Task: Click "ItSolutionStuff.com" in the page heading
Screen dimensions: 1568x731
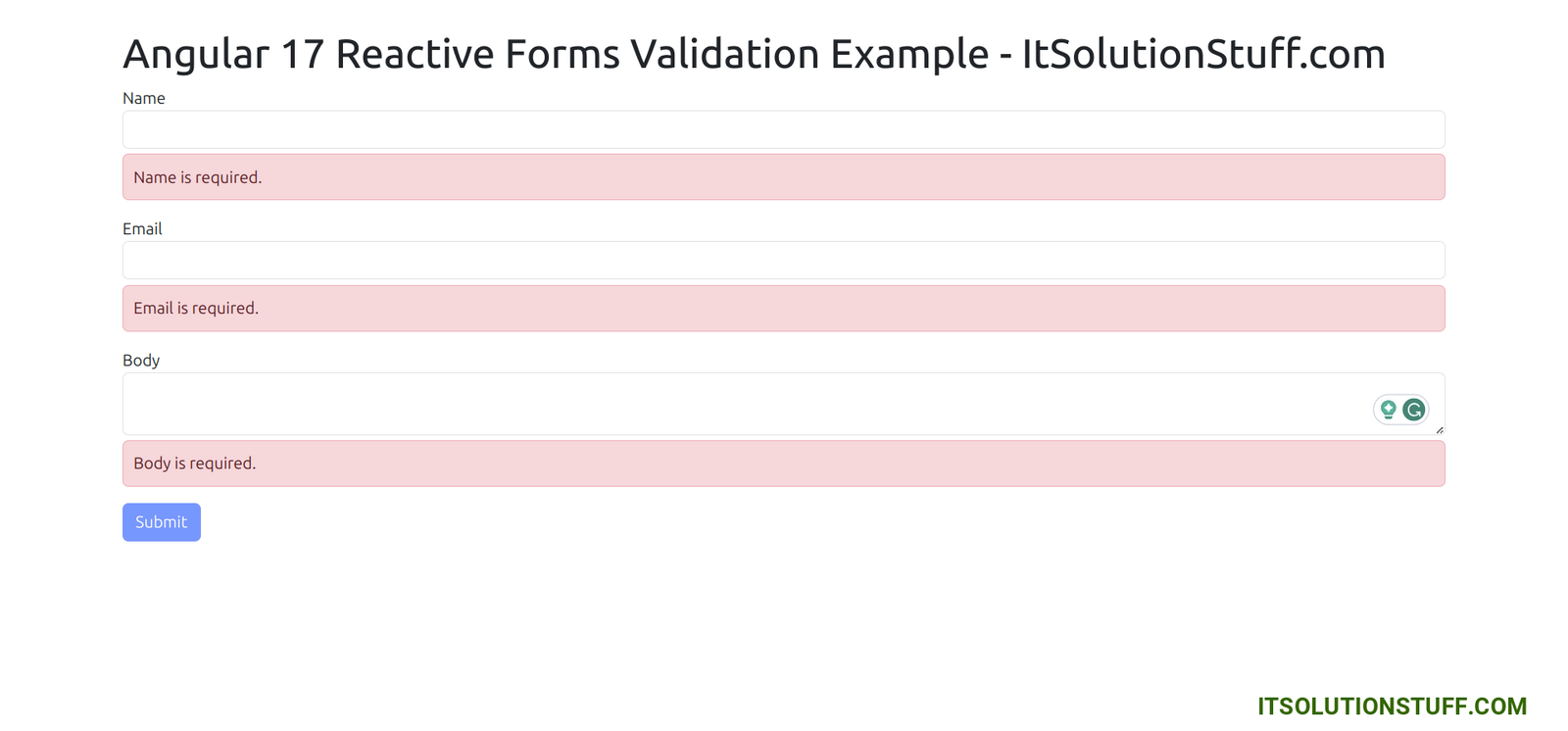Action: [1203, 54]
